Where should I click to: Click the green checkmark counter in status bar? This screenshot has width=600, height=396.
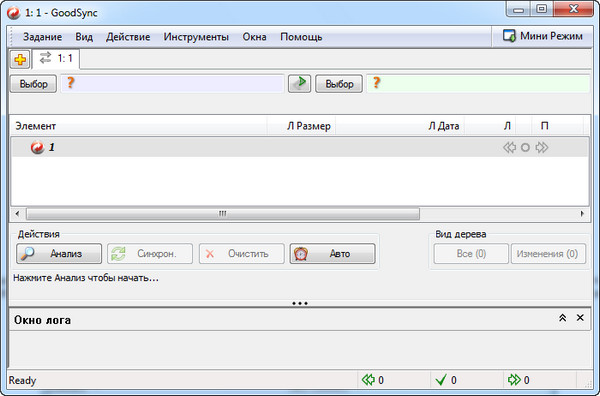point(446,380)
